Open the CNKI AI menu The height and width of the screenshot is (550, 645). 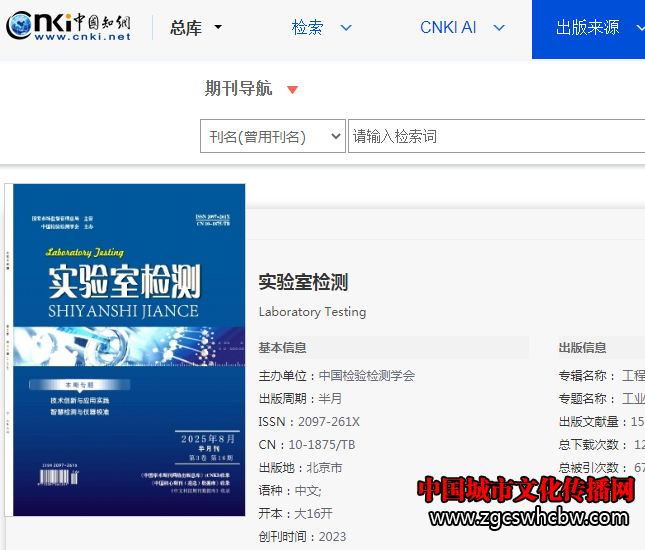462,27
